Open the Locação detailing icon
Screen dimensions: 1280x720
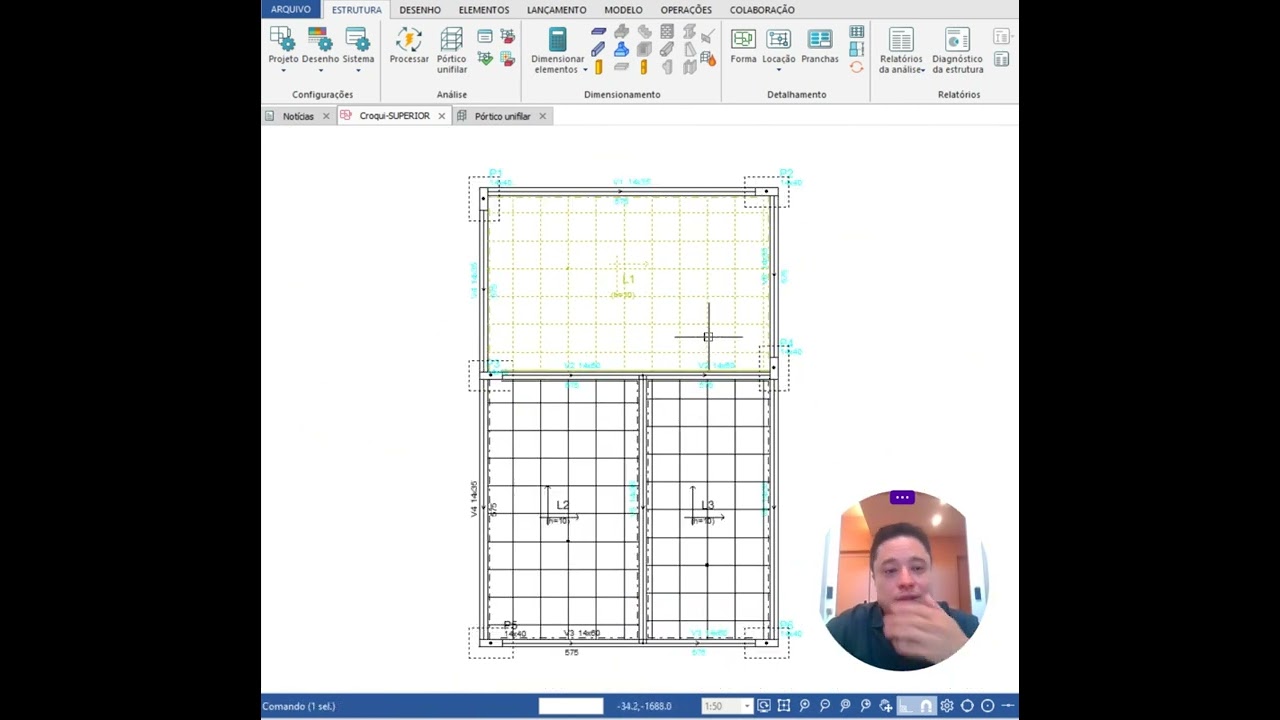click(x=778, y=40)
